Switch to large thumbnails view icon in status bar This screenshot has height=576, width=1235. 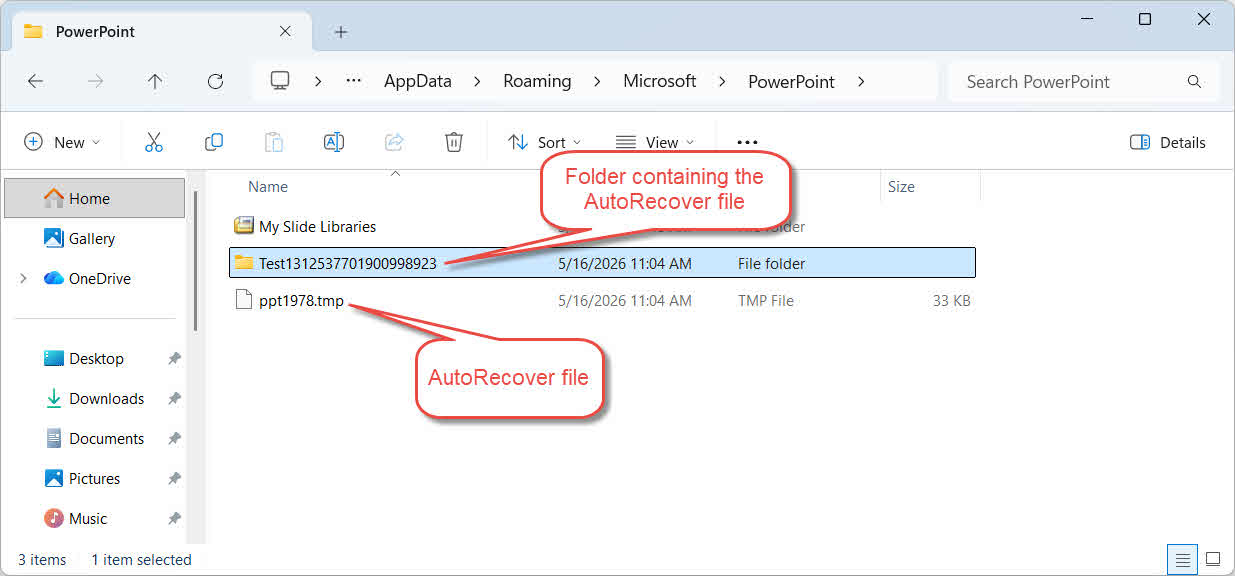[x=1213, y=559]
